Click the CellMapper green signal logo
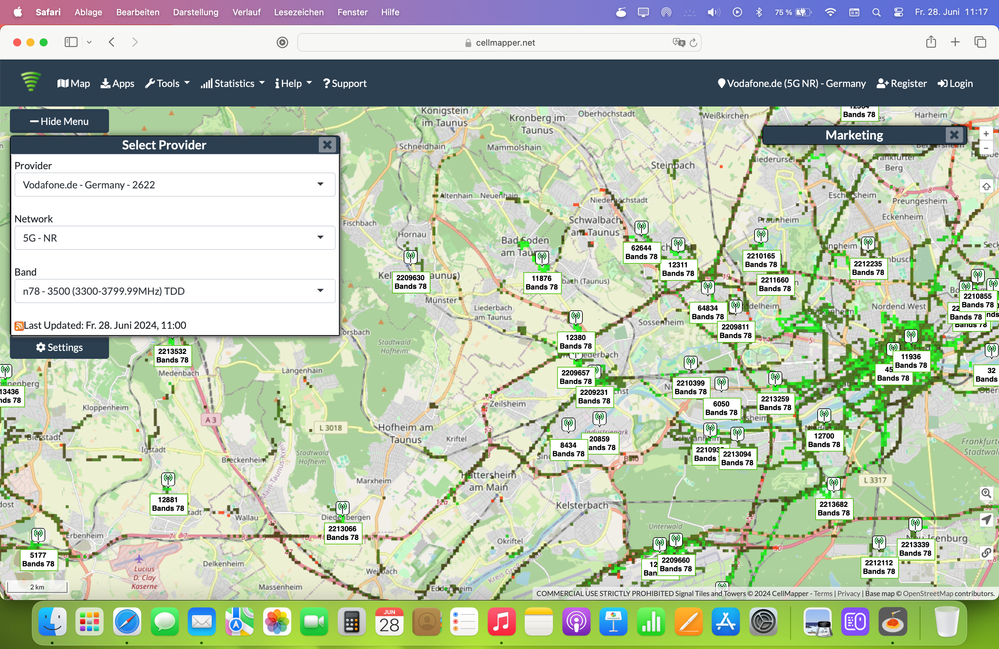Viewport: 999px width, 649px height. point(31,82)
